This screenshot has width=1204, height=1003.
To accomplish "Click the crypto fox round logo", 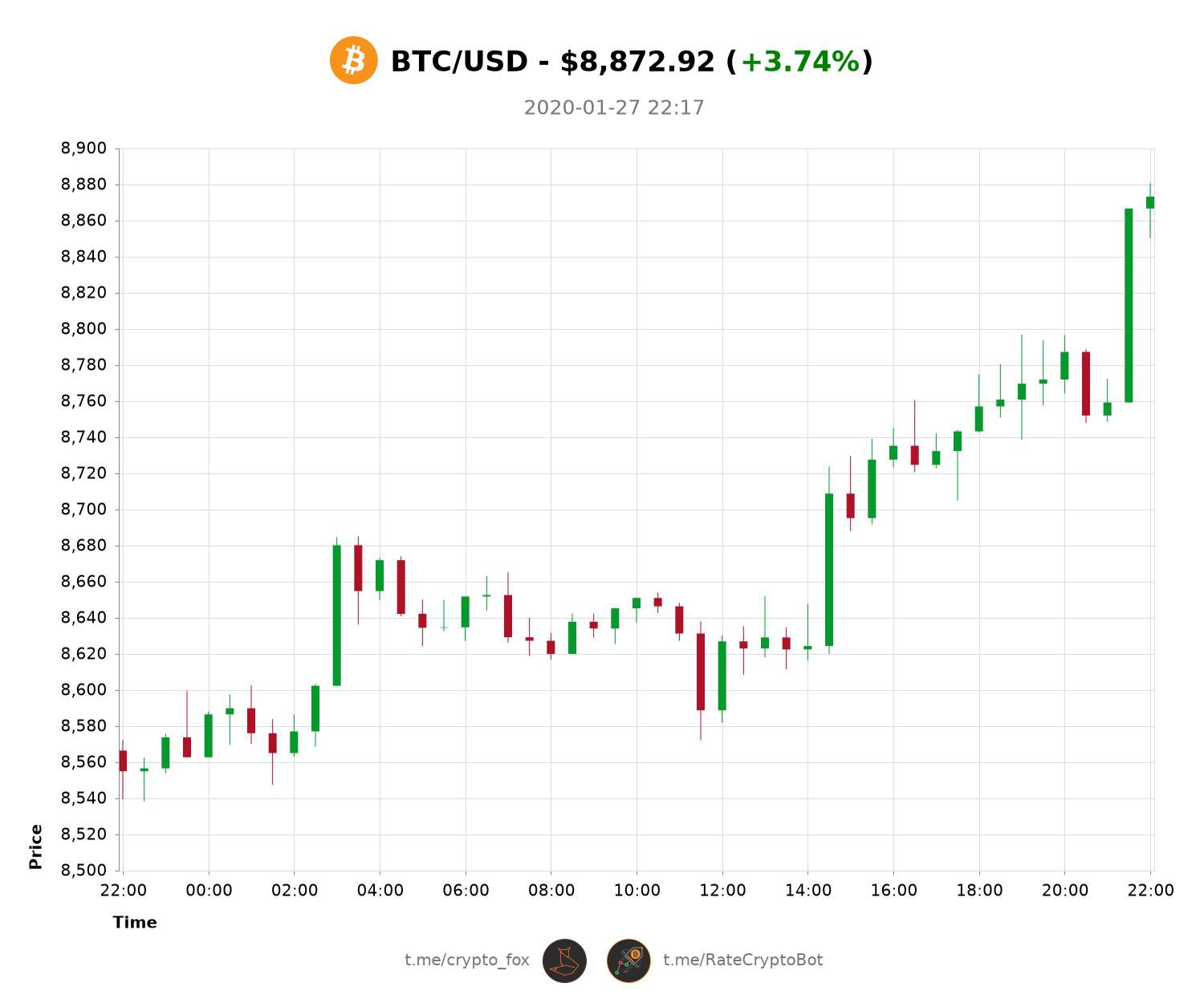I will (x=564, y=960).
